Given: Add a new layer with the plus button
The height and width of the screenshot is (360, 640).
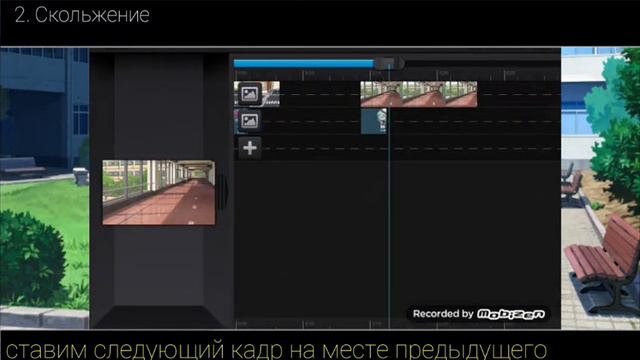Looking at the screenshot, I should click(249, 148).
